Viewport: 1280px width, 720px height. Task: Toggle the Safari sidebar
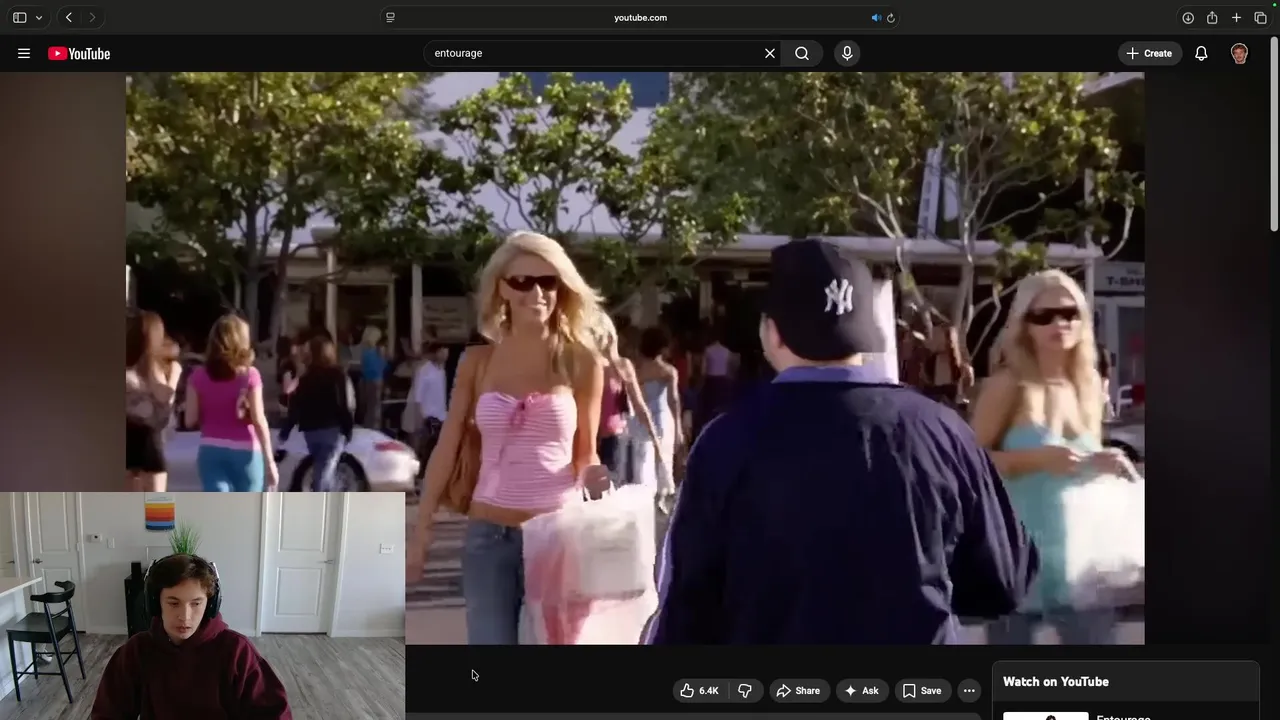(19, 17)
